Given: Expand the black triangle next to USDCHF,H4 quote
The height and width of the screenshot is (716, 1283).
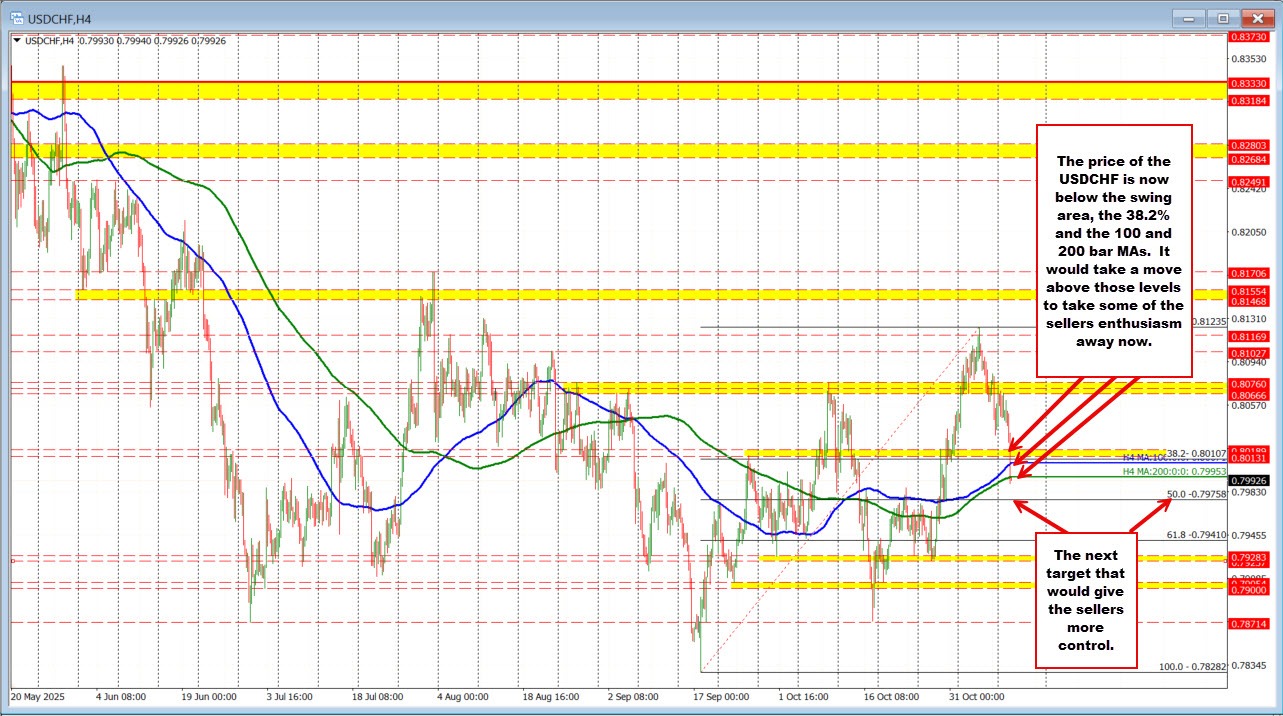Looking at the screenshot, I should pyautogui.click(x=17, y=41).
